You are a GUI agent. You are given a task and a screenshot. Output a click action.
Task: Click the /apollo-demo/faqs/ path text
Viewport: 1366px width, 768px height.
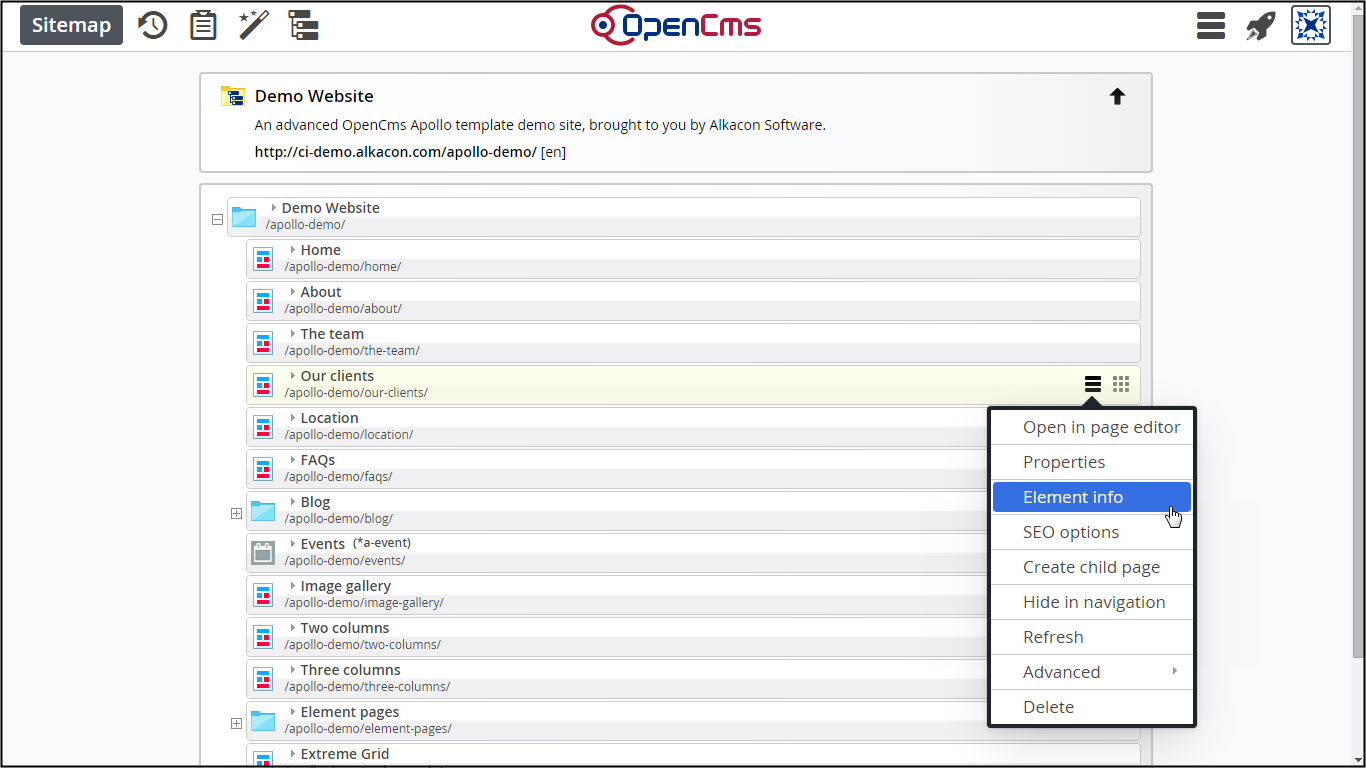(338, 477)
